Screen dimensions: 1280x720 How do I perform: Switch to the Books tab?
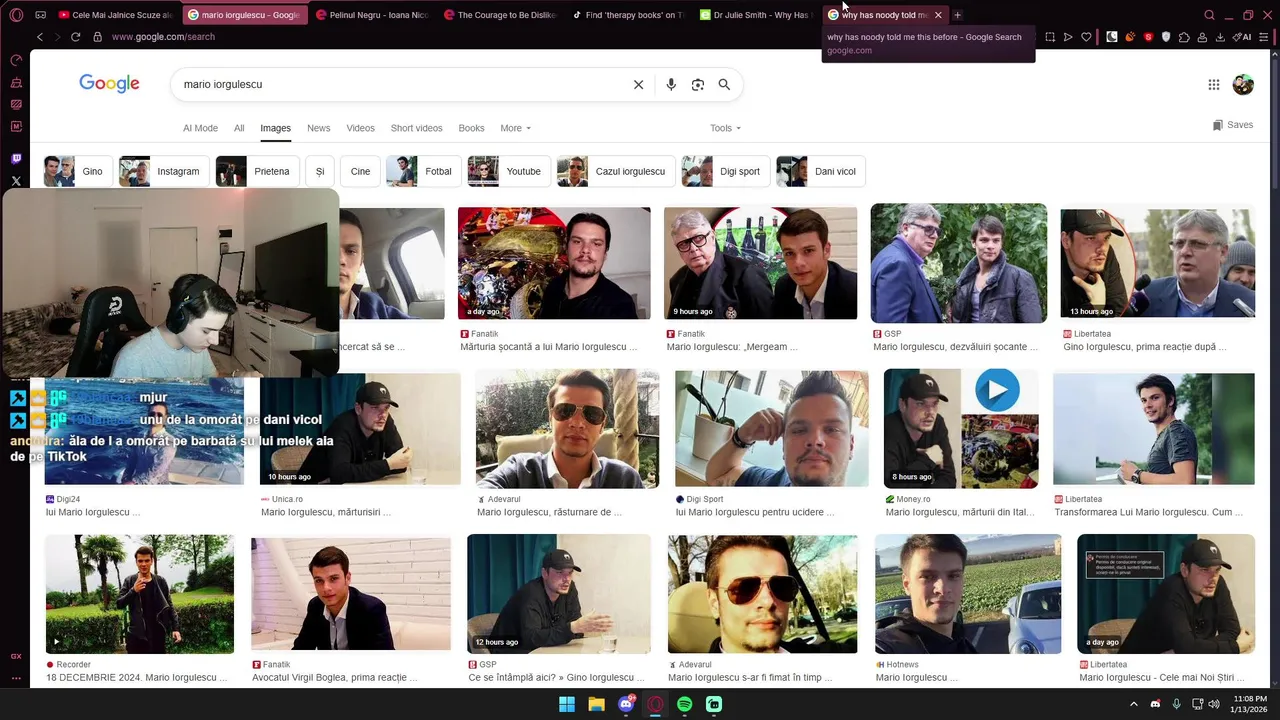[471, 128]
